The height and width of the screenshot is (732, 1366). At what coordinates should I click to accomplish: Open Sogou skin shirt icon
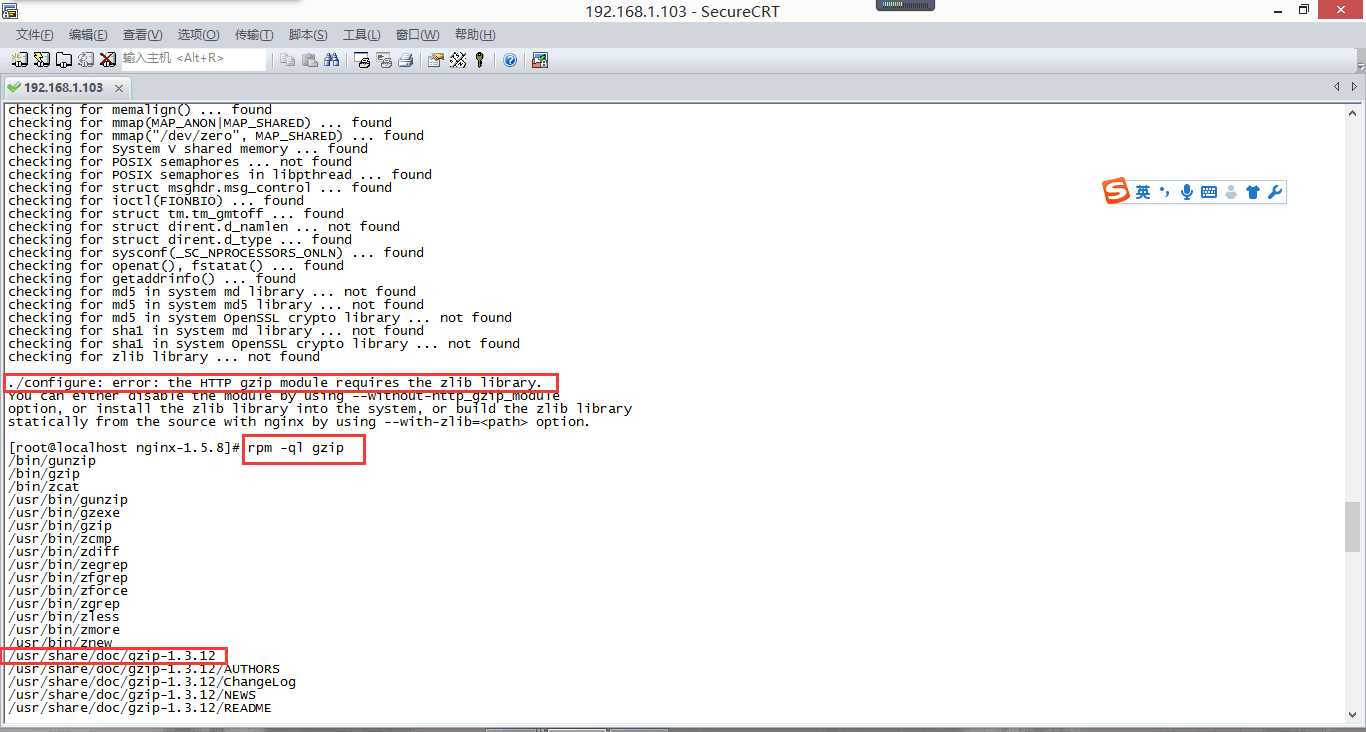pos(1252,192)
